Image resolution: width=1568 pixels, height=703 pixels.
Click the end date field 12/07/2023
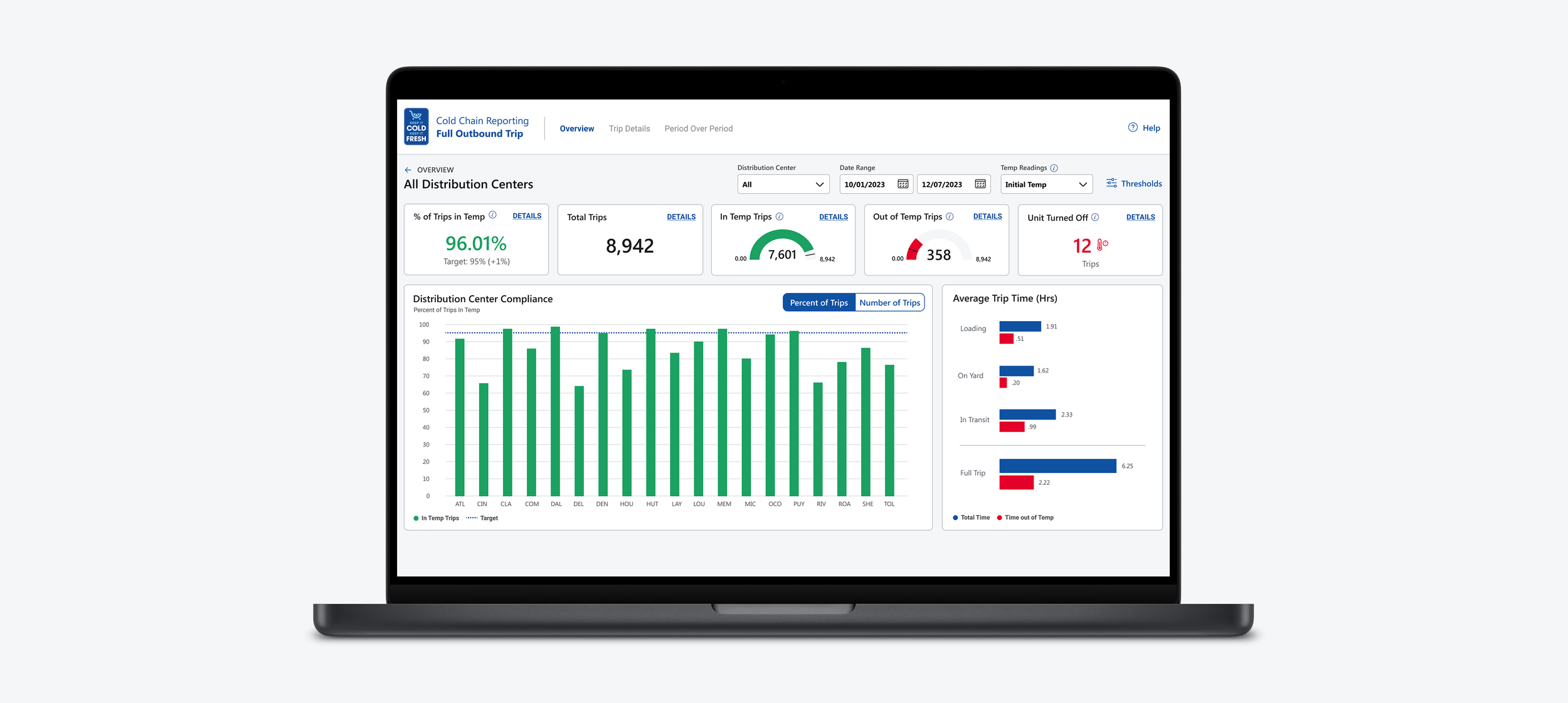[x=953, y=184]
